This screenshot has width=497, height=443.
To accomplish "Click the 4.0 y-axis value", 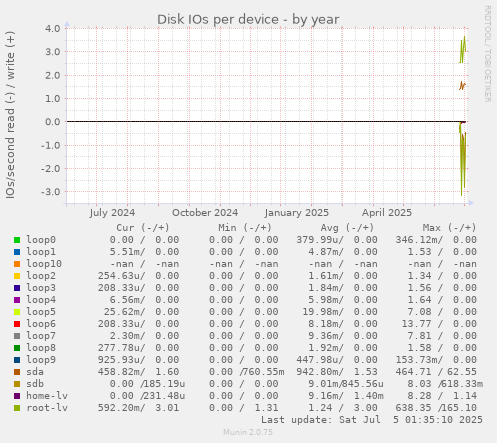I will click(53, 28).
